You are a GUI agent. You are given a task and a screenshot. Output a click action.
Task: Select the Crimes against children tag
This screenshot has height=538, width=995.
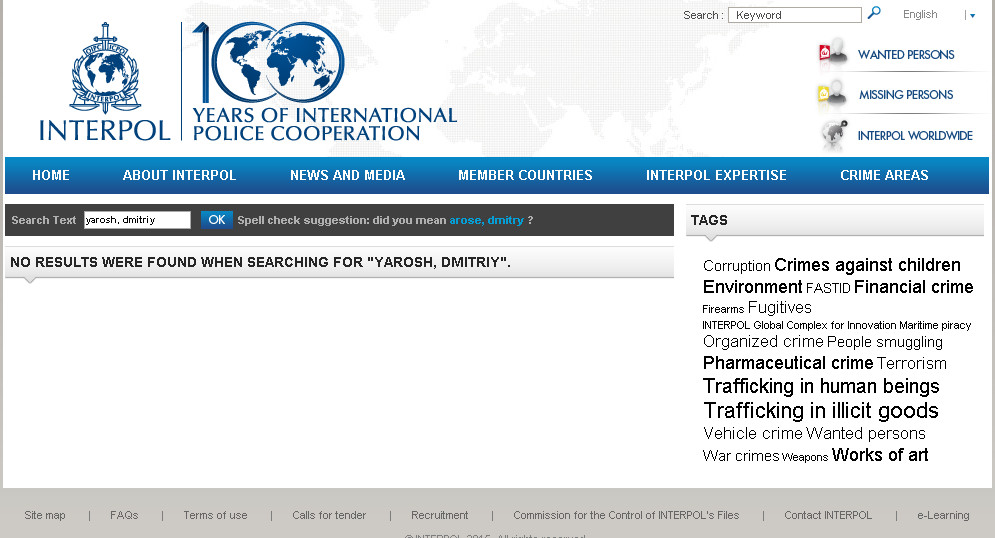click(867, 265)
